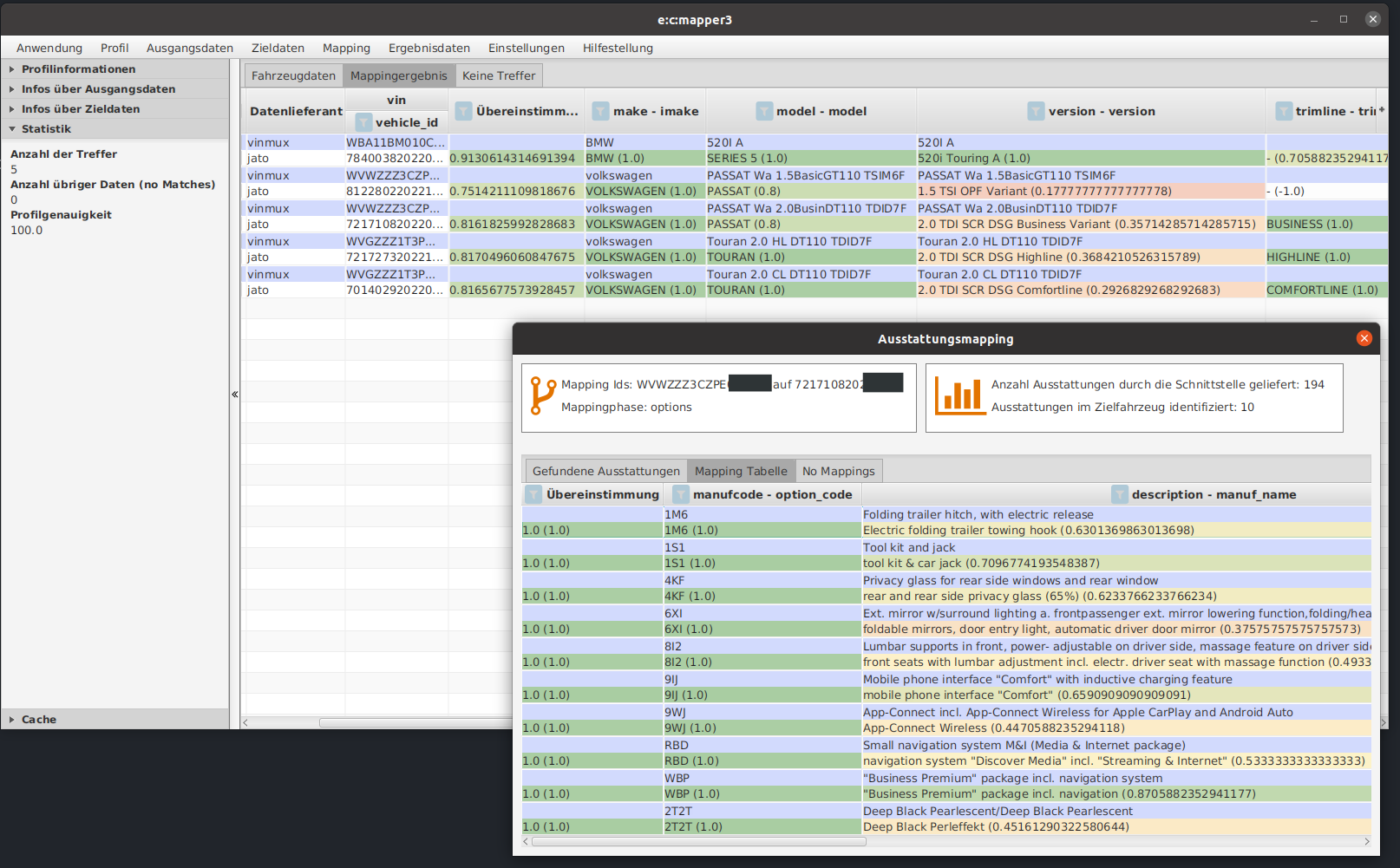Open filter for Übereinstimm... column in main table

coord(464,111)
